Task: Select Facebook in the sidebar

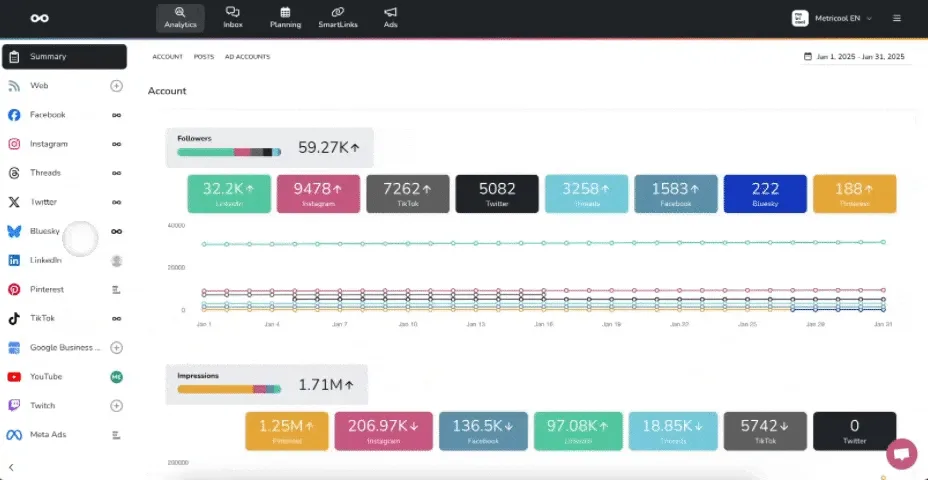Action: tap(47, 115)
